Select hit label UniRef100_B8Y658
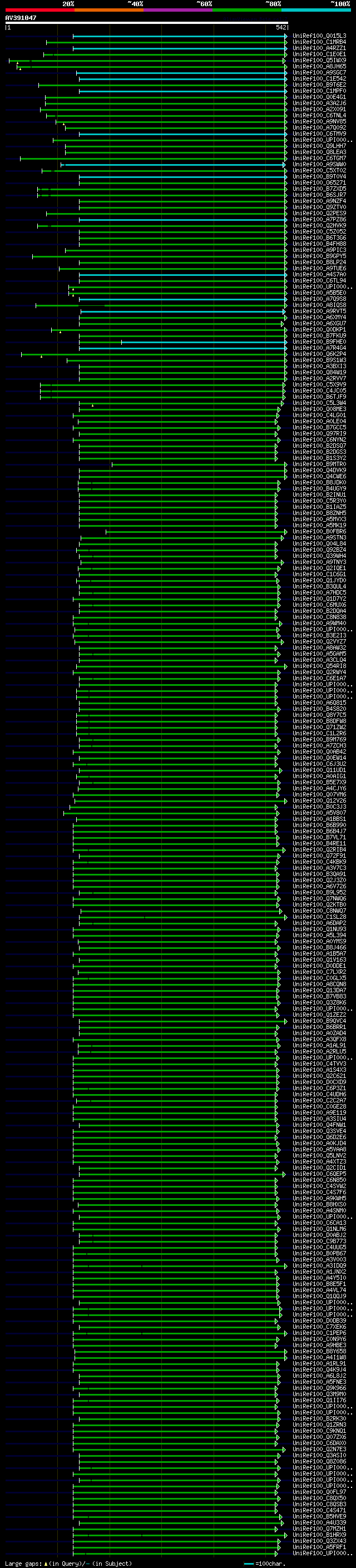This screenshot has width=356, height=1568. coord(319,1352)
